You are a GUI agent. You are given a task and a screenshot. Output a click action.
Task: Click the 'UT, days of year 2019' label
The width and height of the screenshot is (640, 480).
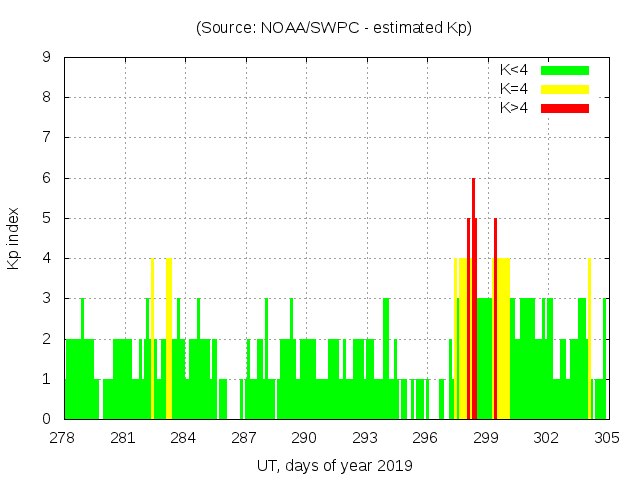coord(333,465)
